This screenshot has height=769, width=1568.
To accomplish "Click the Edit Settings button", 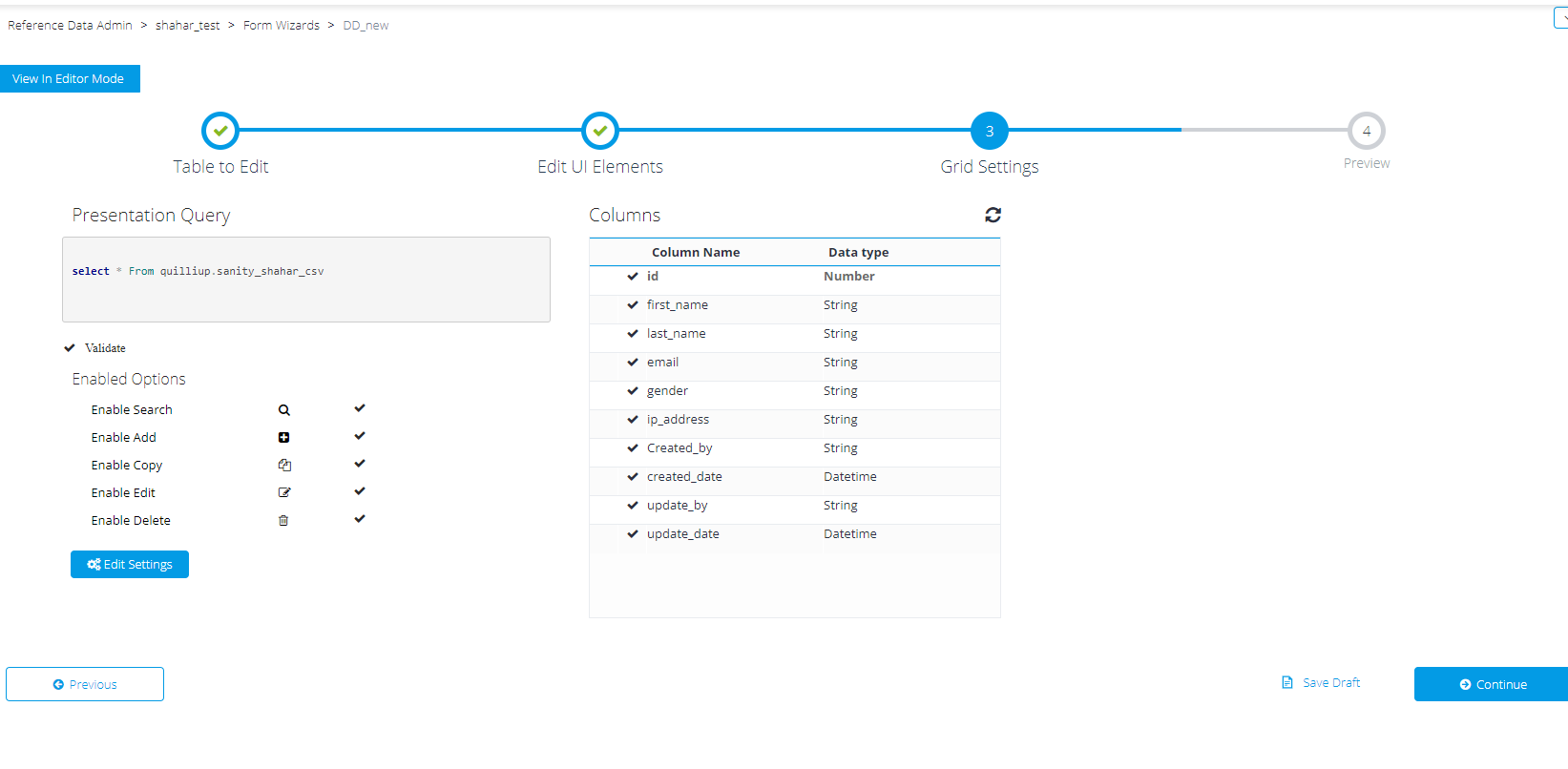I will pos(130,565).
